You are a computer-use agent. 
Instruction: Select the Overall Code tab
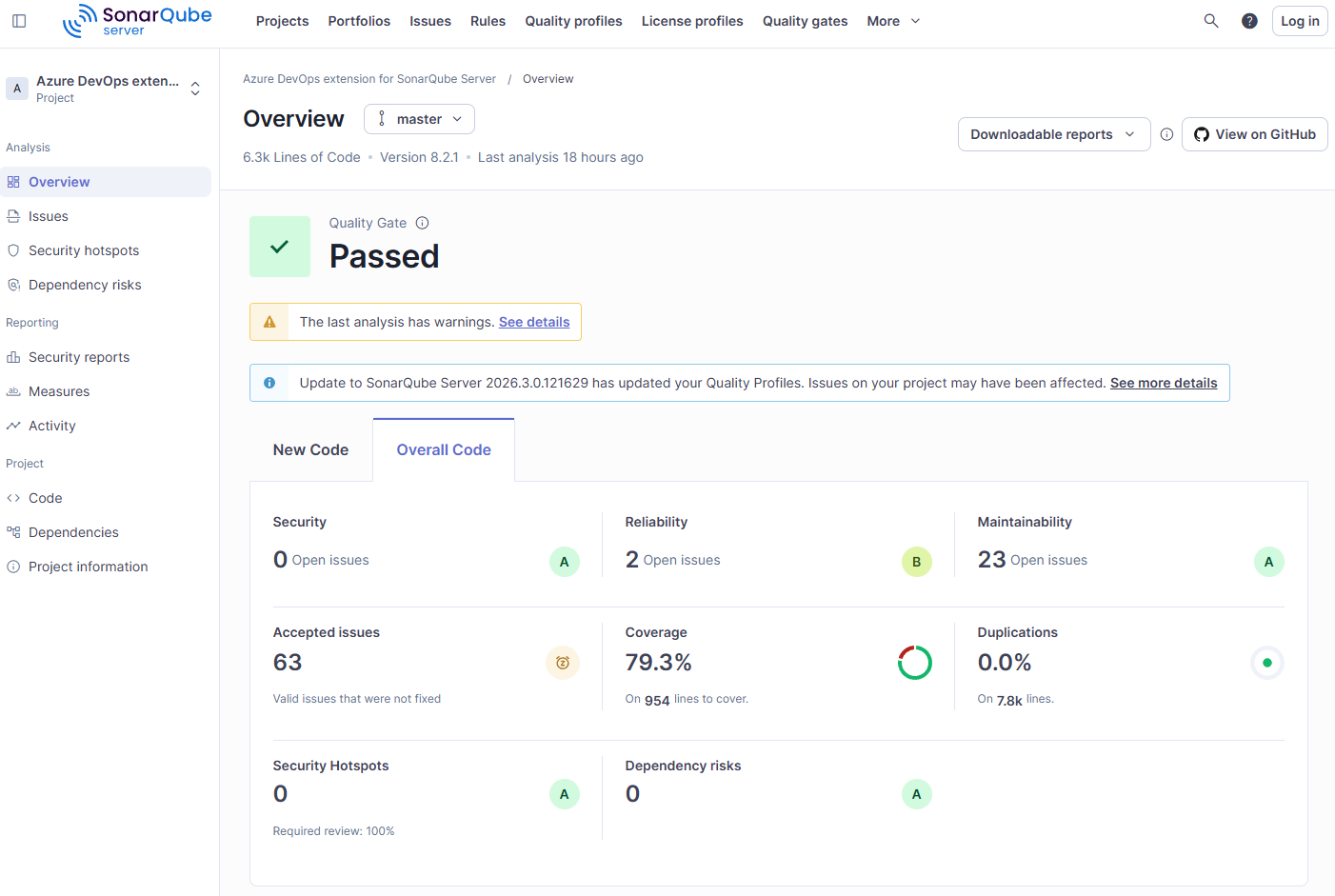444,449
